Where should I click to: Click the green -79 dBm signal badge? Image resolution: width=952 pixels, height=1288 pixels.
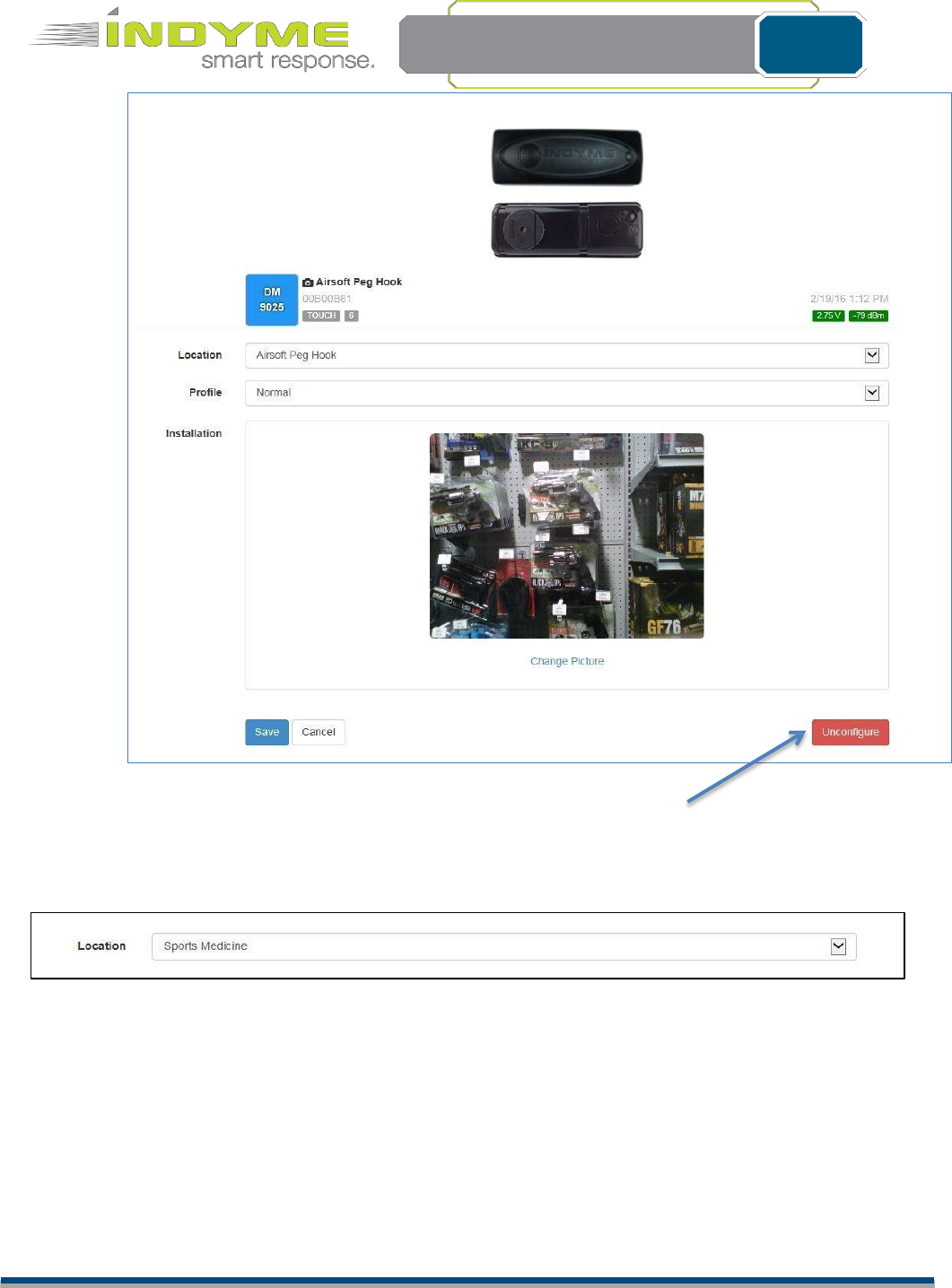(869, 316)
